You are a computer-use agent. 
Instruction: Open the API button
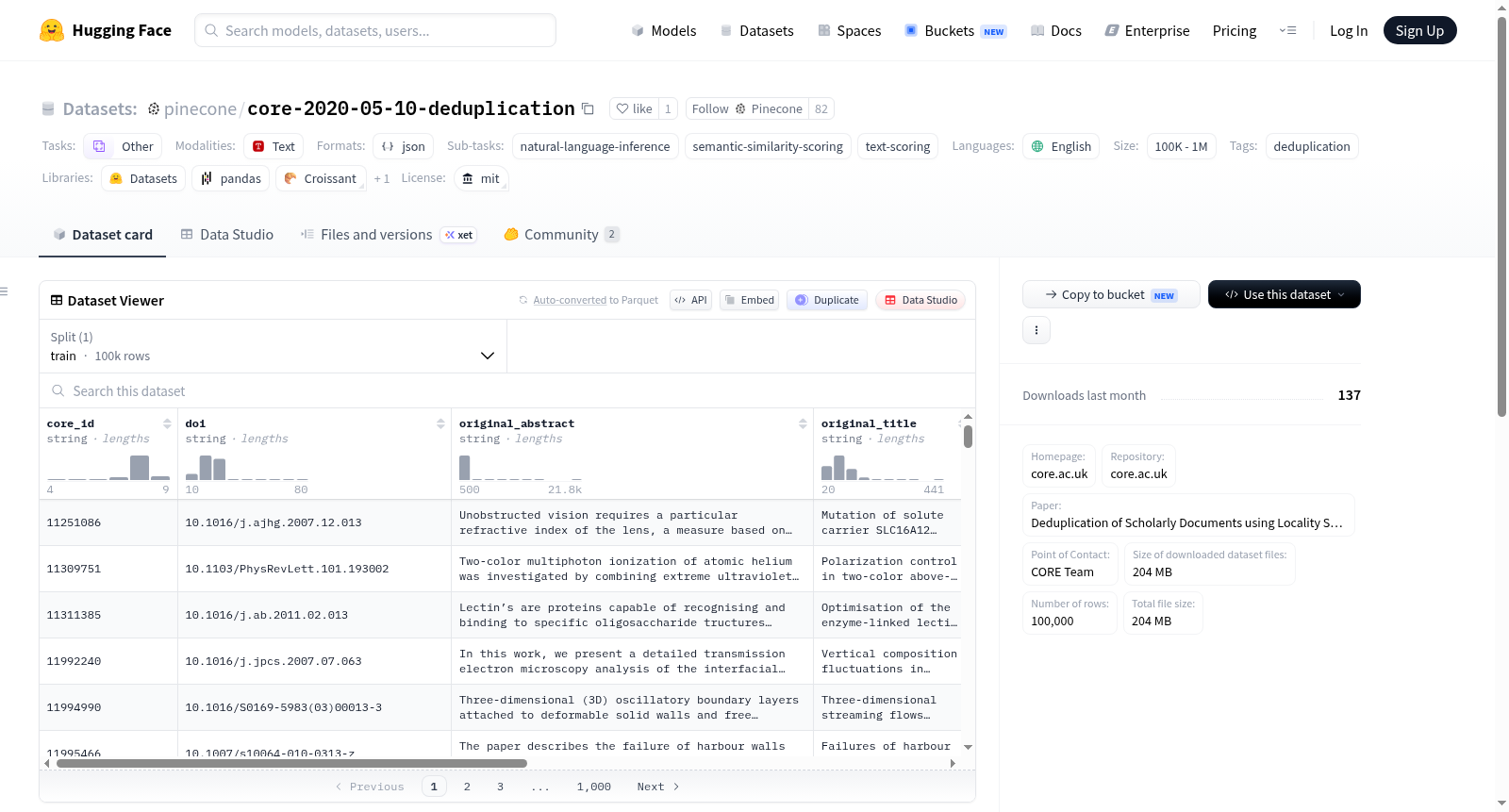point(690,300)
